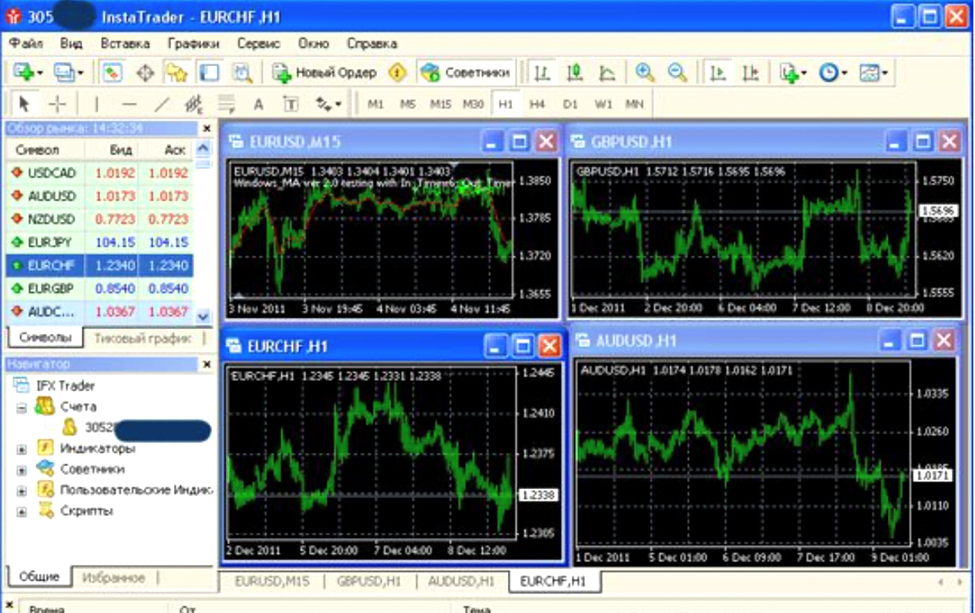
Task: Select the horizontal line drawing tool
Action: pos(129,104)
